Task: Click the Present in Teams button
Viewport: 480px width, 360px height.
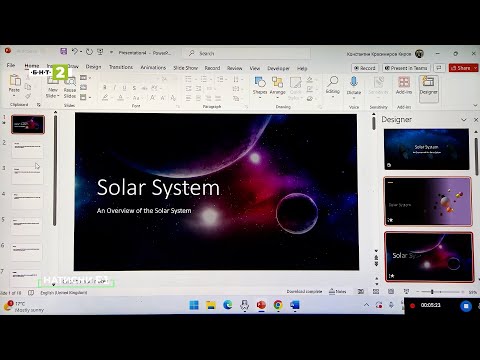Action: [x=406, y=68]
